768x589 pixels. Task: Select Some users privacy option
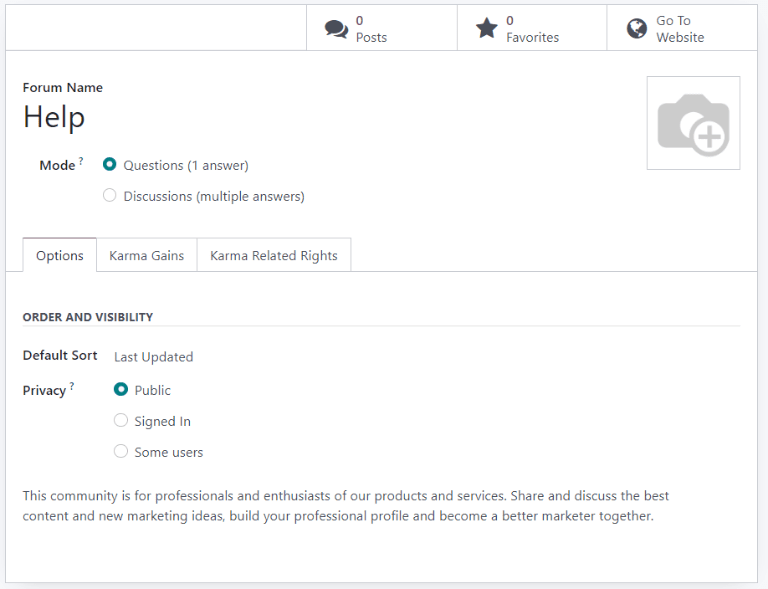(120, 451)
